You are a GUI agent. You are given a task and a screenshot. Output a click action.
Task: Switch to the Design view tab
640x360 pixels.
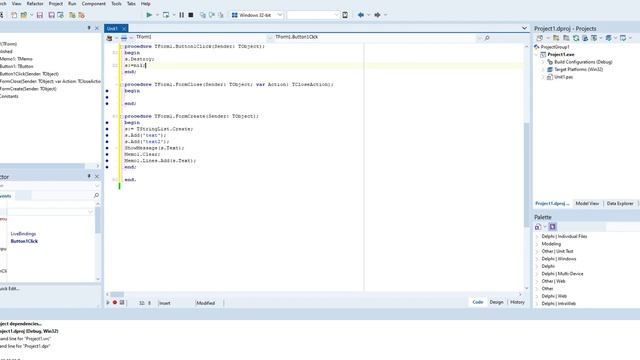click(496, 302)
